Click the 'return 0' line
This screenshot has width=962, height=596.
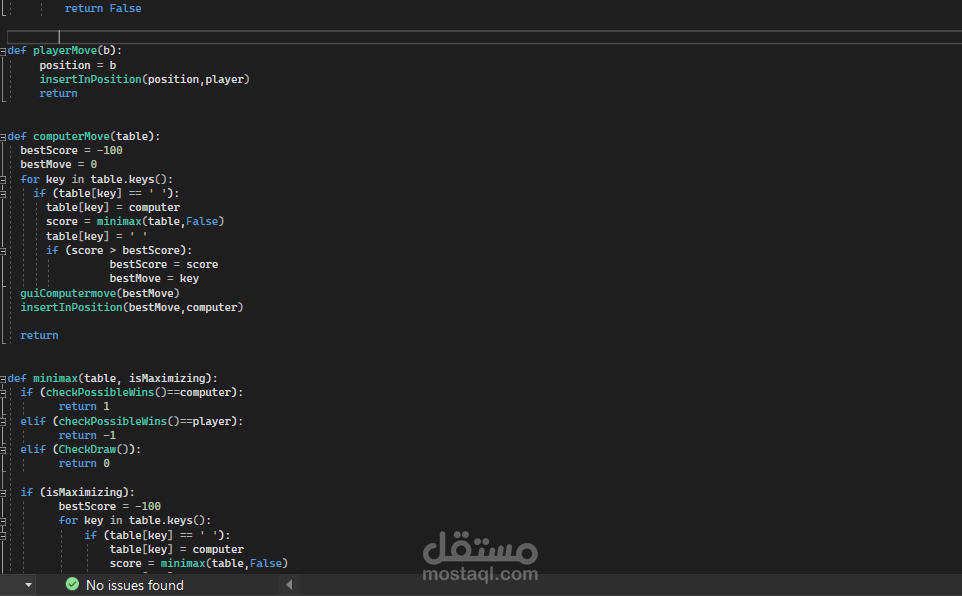84,463
